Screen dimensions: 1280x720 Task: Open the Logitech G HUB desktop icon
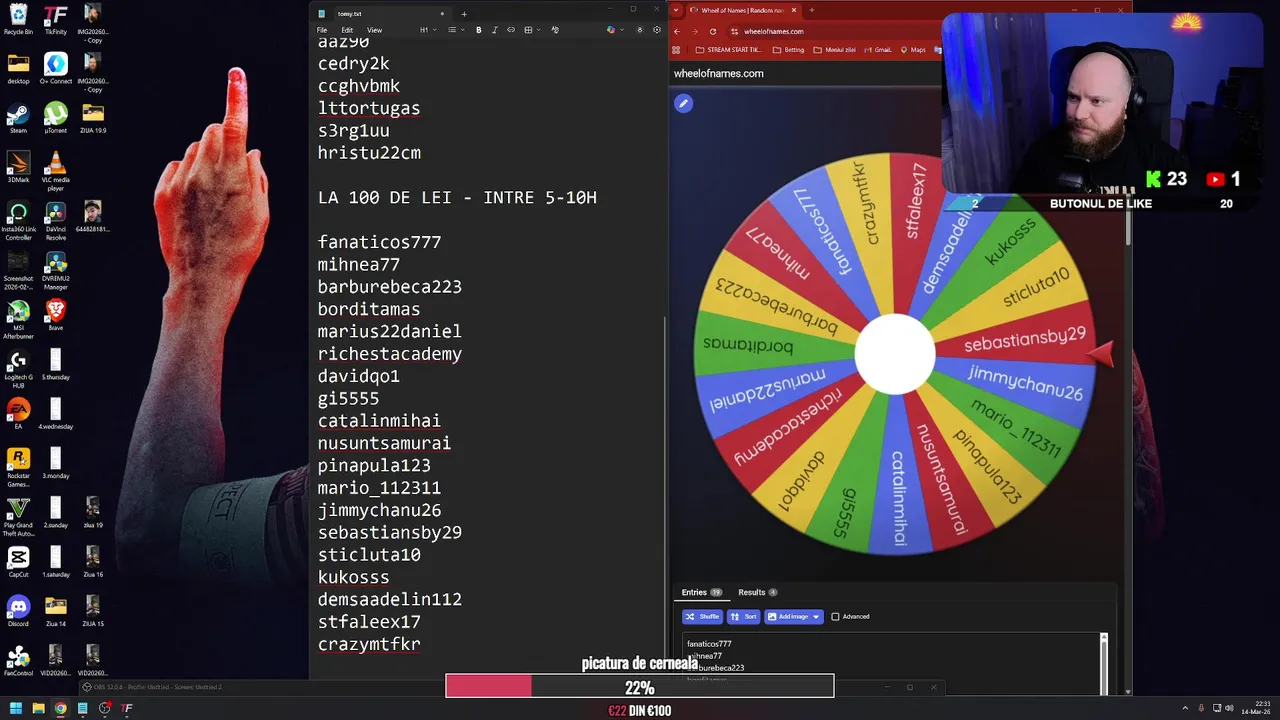(18, 369)
